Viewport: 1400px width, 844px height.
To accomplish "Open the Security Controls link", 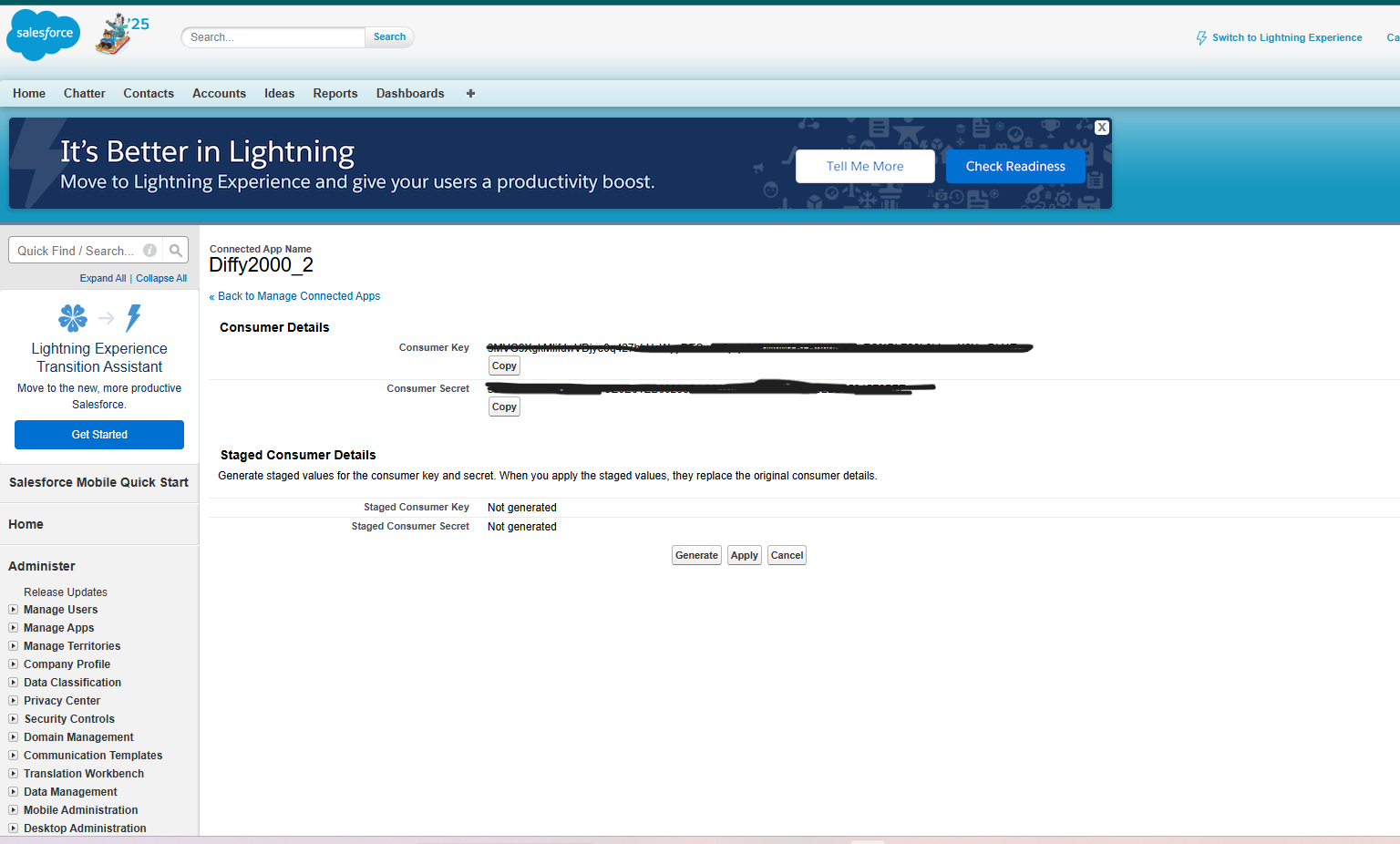I will coord(69,719).
